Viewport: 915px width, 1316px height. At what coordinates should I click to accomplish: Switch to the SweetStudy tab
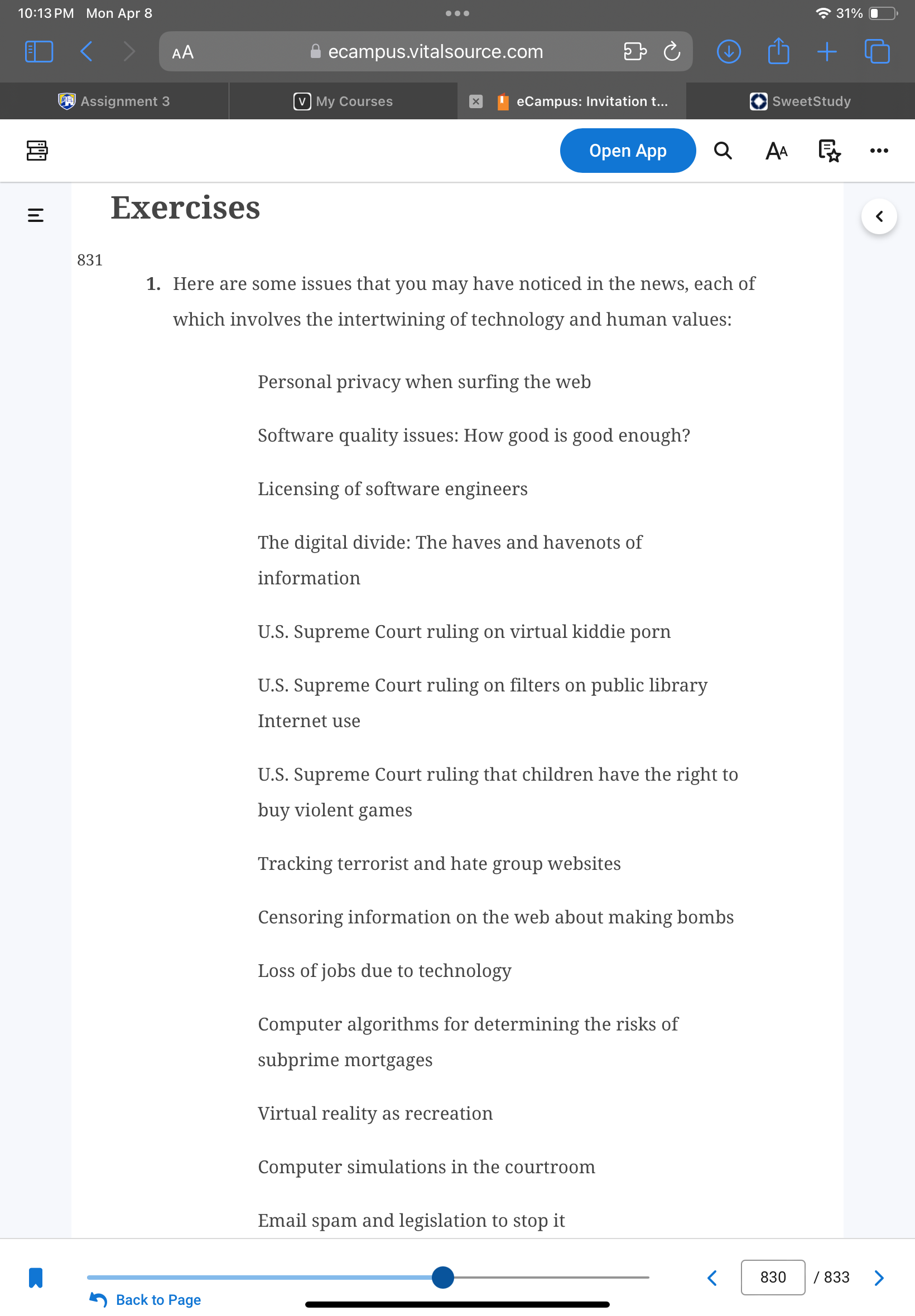tap(800, 101)
